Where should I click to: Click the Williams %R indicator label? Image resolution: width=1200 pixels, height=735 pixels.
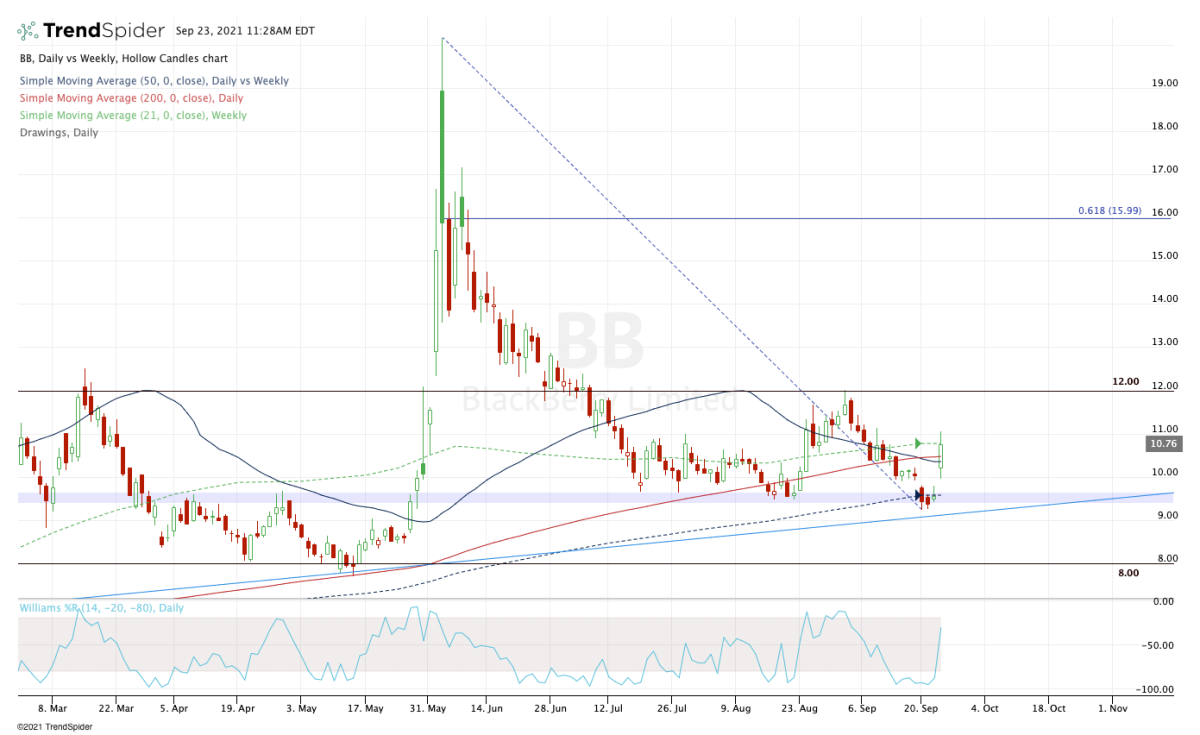tap(83, 607)
